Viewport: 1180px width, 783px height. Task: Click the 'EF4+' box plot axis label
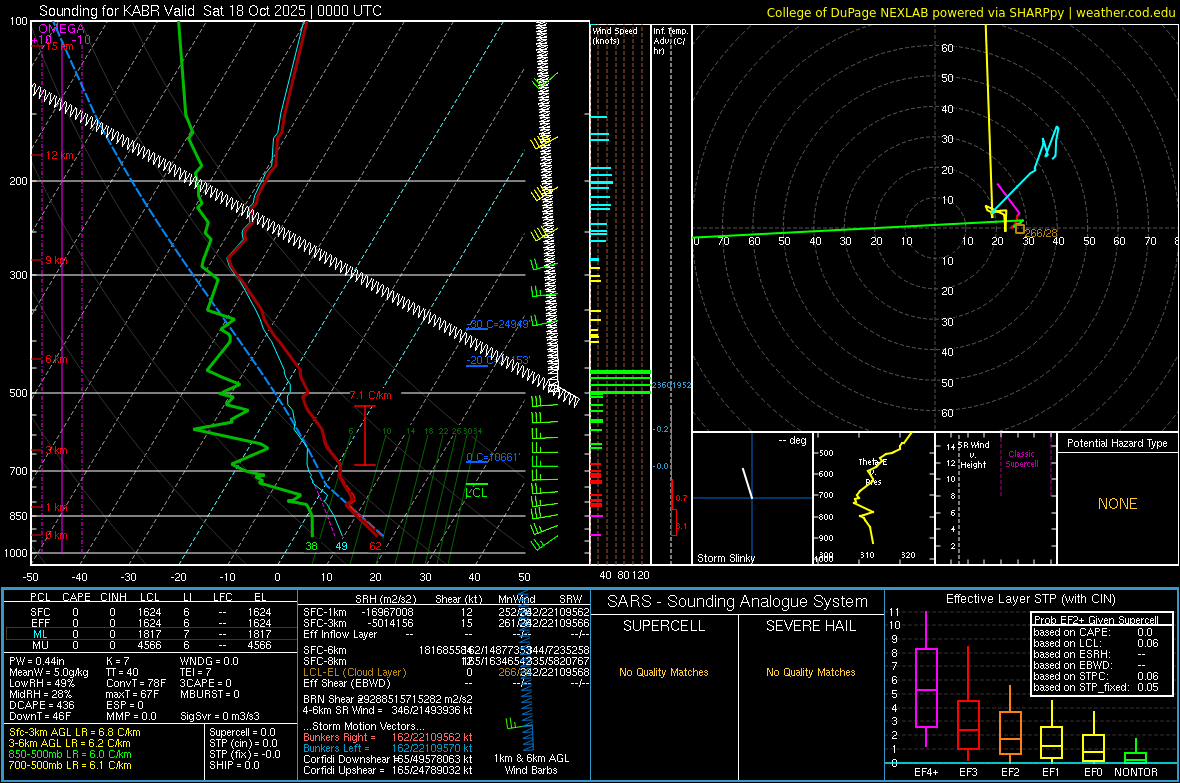point(926,772)
